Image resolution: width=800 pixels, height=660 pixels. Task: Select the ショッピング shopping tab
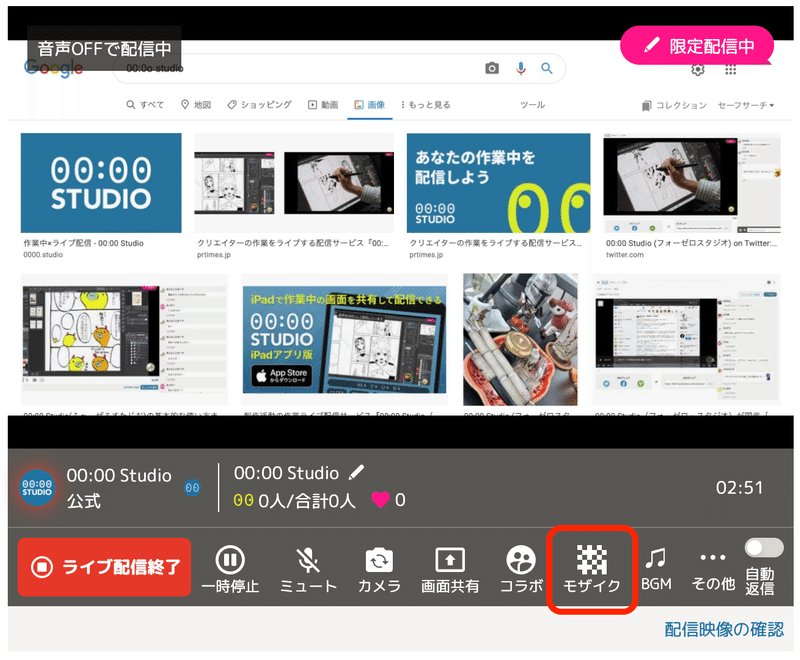(x=260, y=105)
